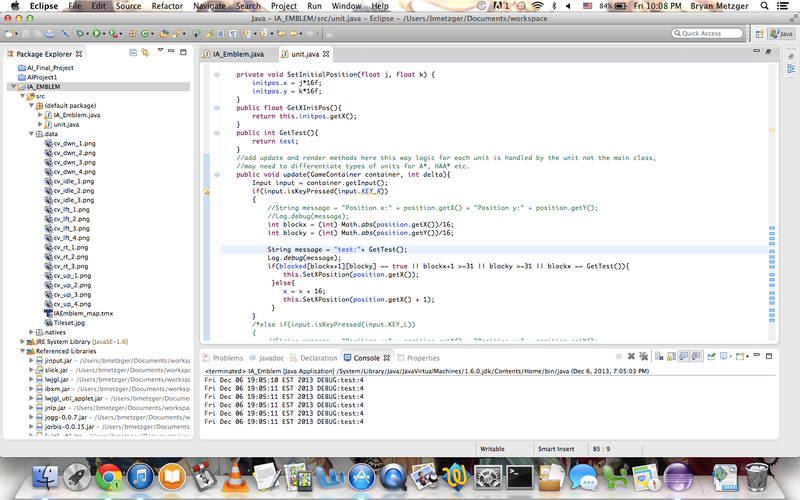Click the Open Type toolbar icon

164,34
